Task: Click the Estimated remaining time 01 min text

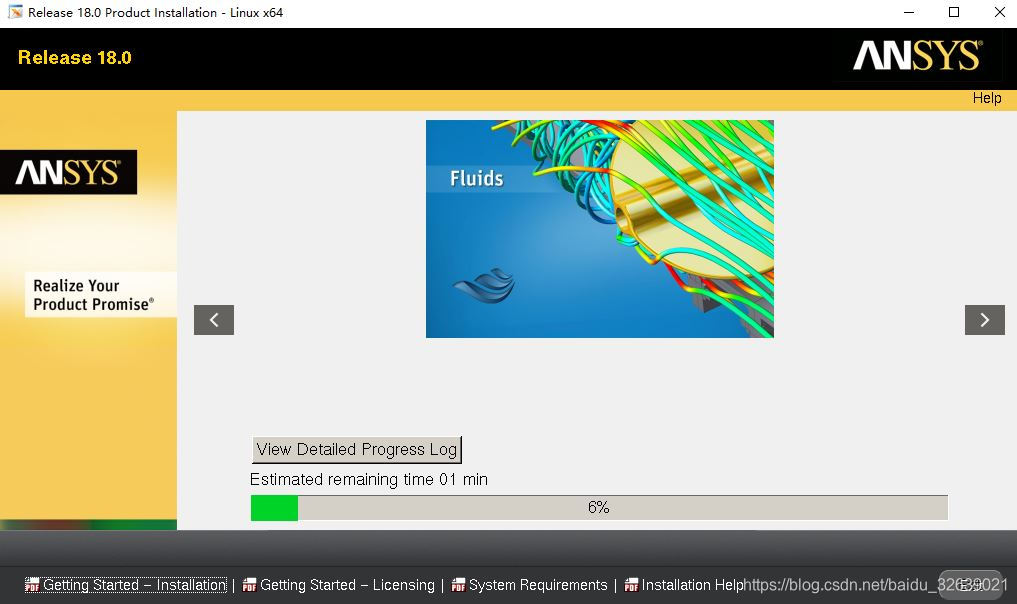Action: [x=368, y=479]
